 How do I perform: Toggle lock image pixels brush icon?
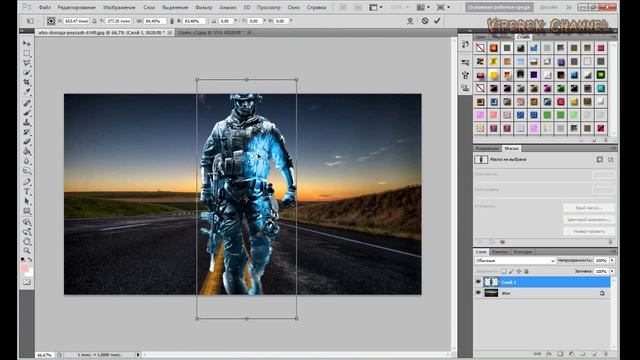[511, 271]
